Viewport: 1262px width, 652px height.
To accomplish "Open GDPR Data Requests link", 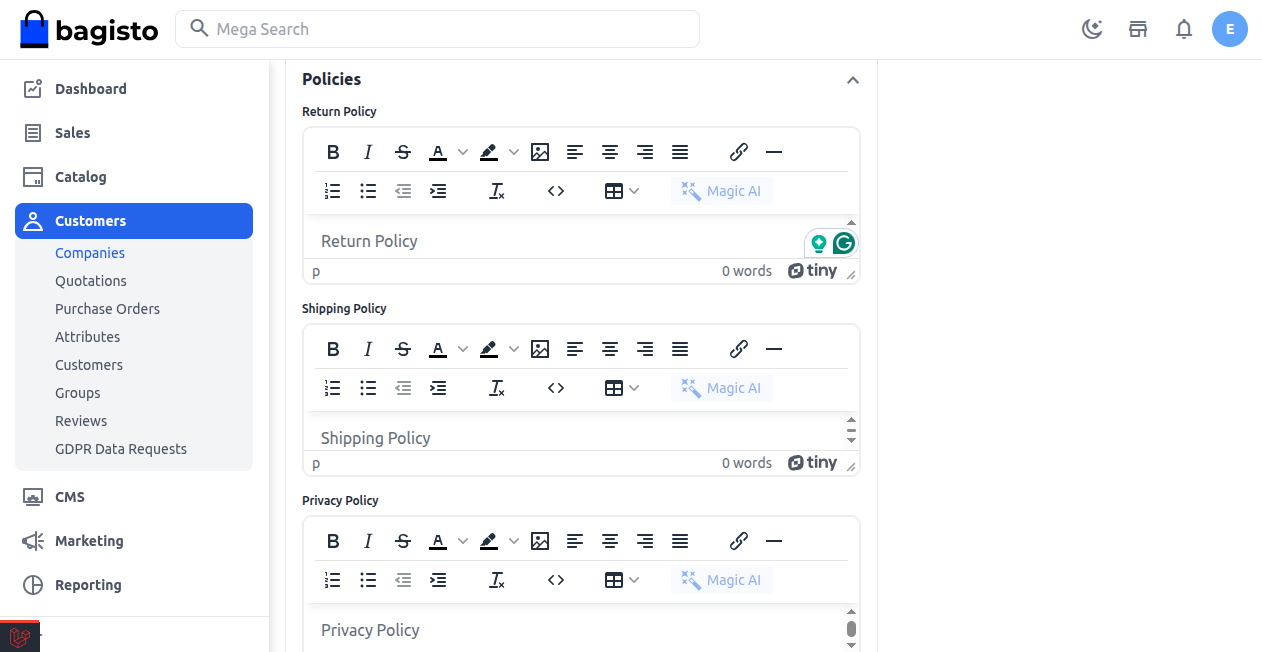I will click(x=121, y=449).
